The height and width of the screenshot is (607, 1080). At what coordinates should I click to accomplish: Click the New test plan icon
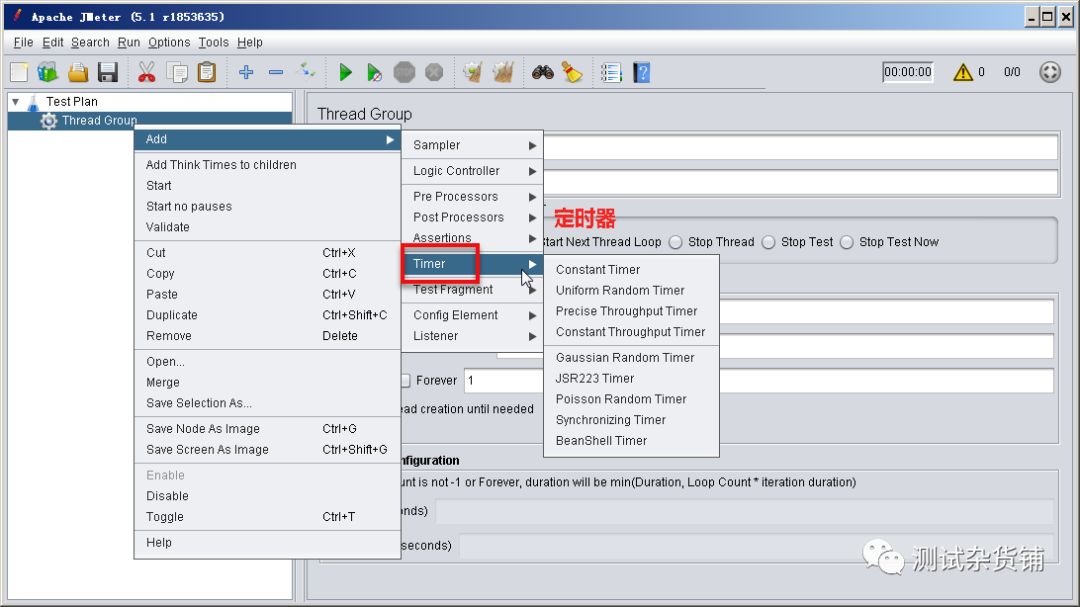point(19,72)
